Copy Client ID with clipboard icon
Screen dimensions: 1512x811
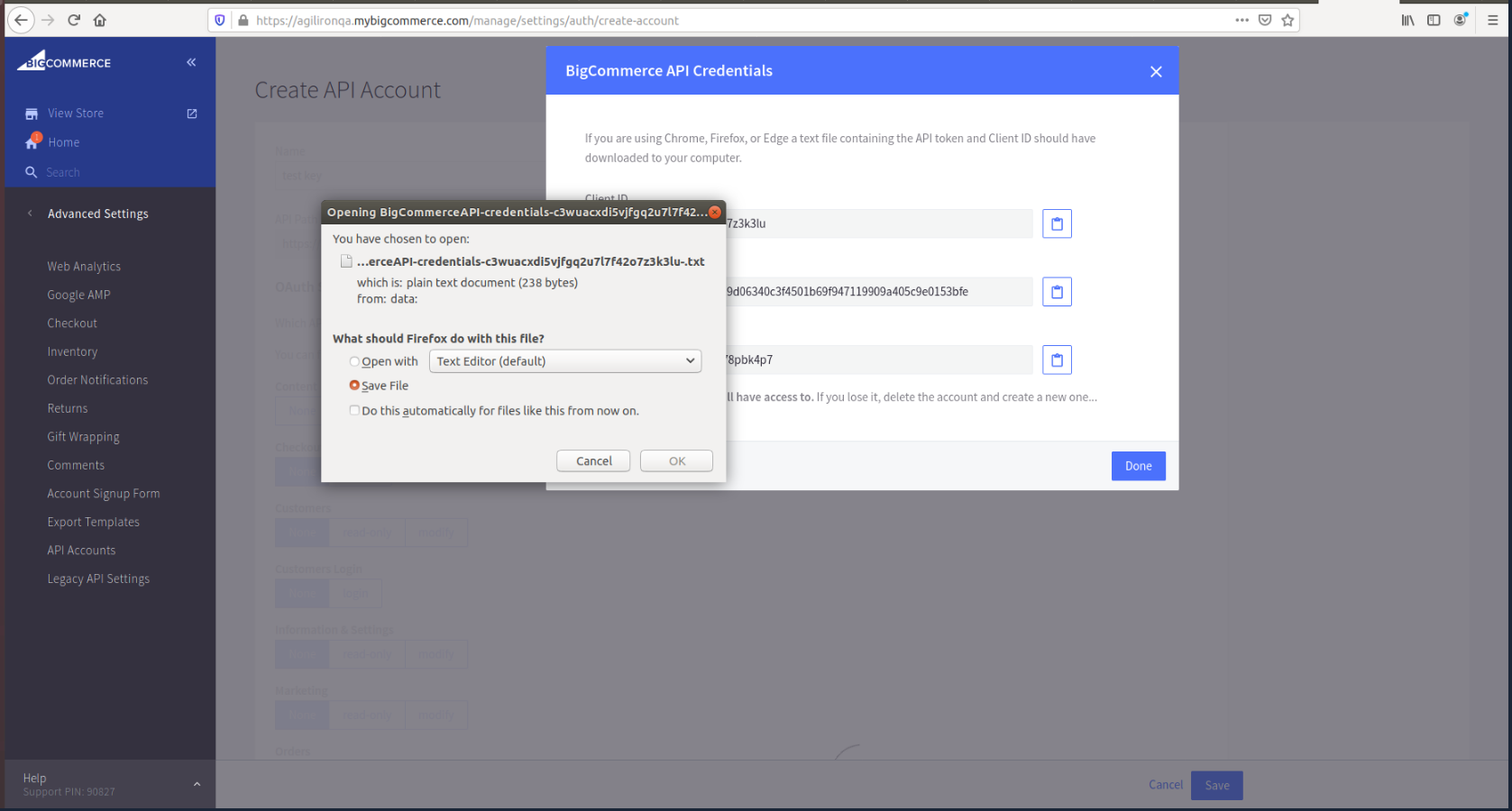click(1057, 223)
